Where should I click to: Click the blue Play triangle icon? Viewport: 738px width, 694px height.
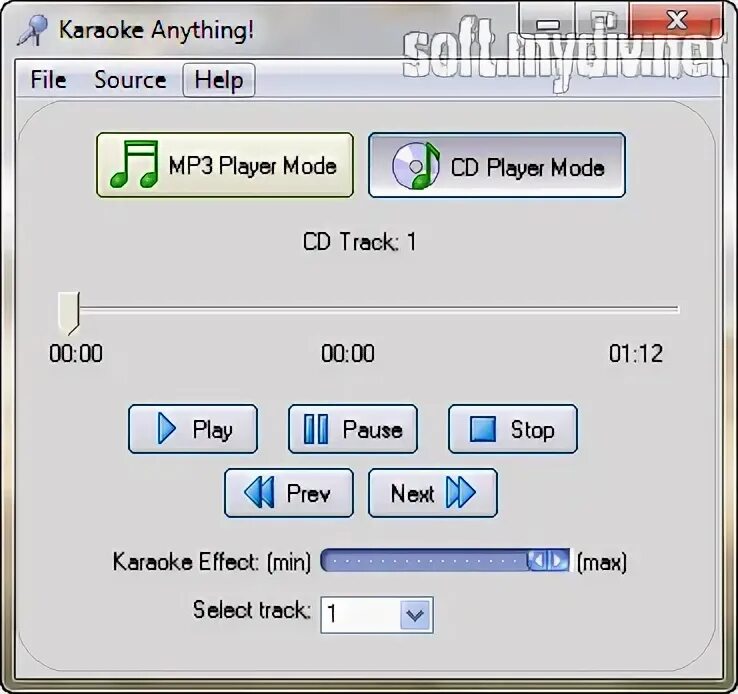tap(166, 429)
